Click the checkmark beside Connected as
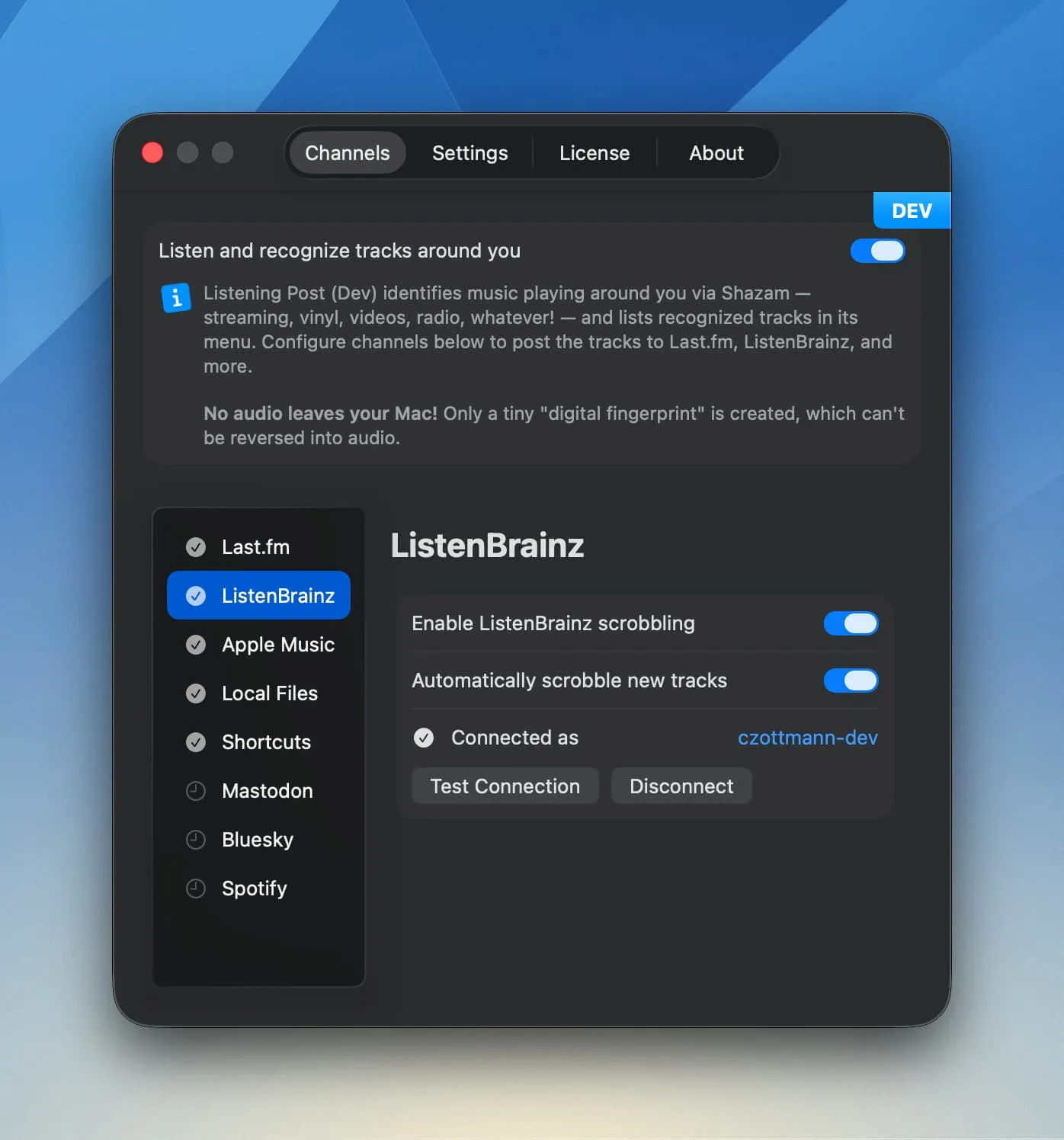 pos(424,738)
